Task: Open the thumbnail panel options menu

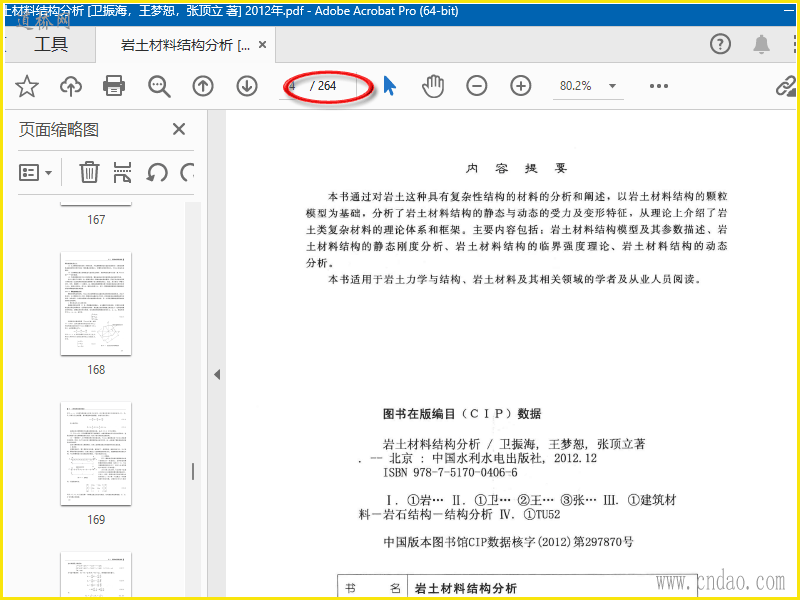Action: tap(35, 172)
